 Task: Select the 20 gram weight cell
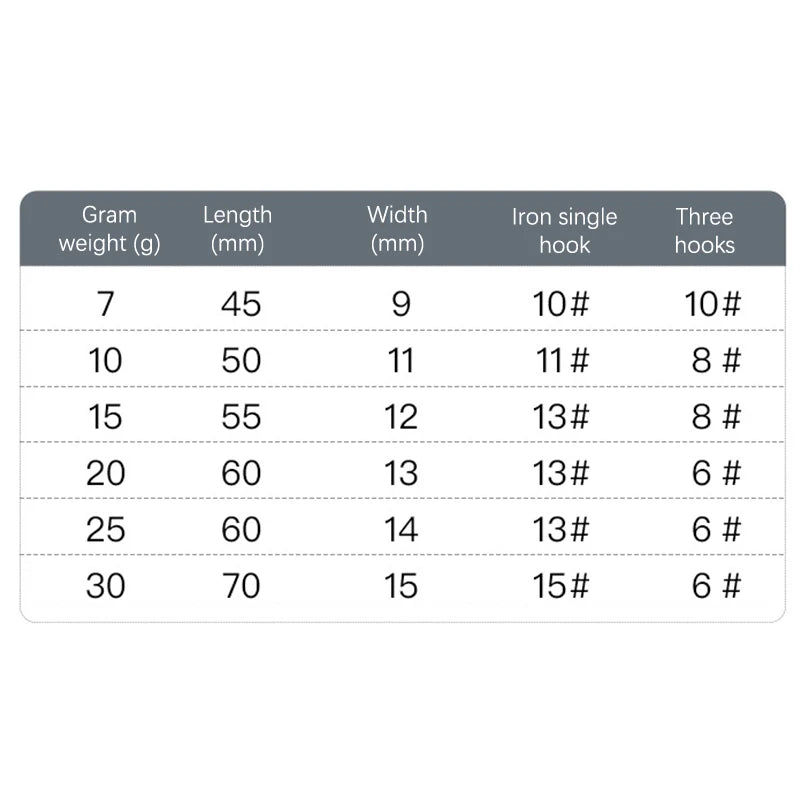(105, 472)
